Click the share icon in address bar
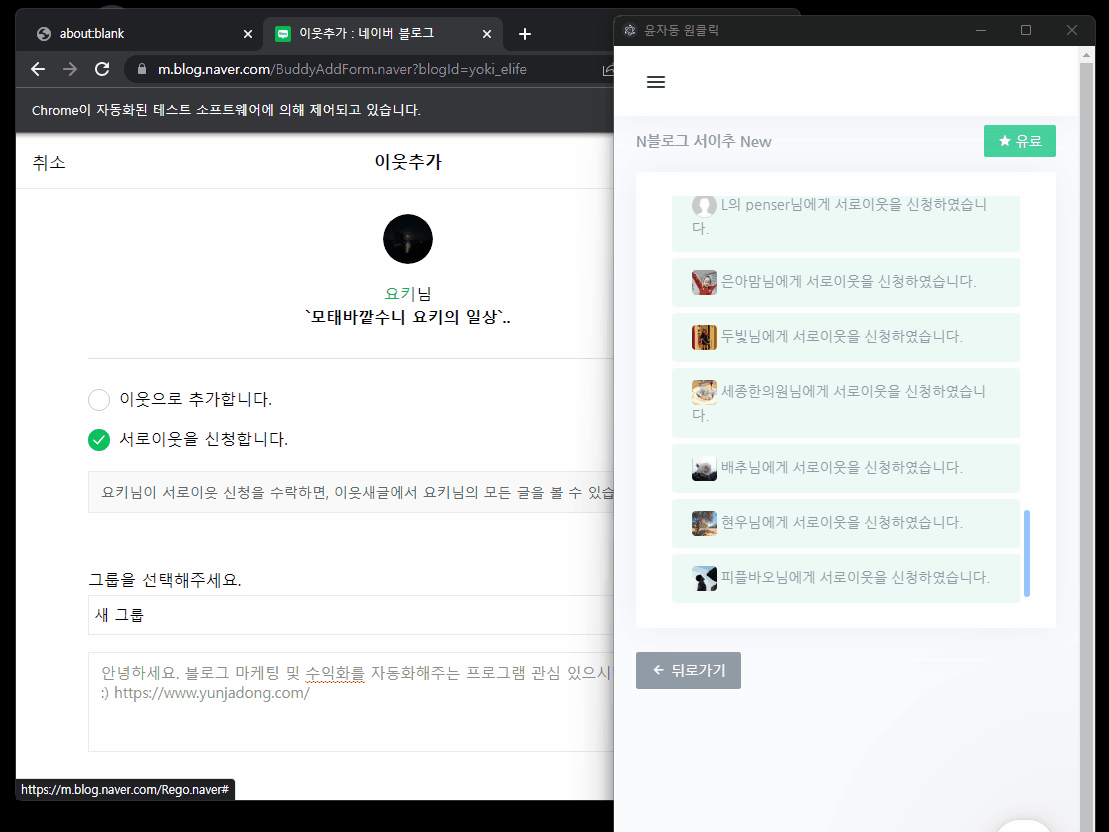The image size is (1109, 832). coord(608,69)
